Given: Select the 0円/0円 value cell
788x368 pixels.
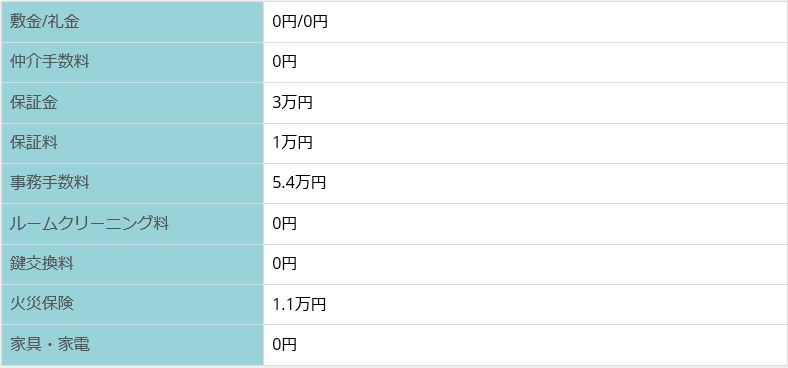Looking at the screenshot, I should pyautogui.click(x=525, y=22).
